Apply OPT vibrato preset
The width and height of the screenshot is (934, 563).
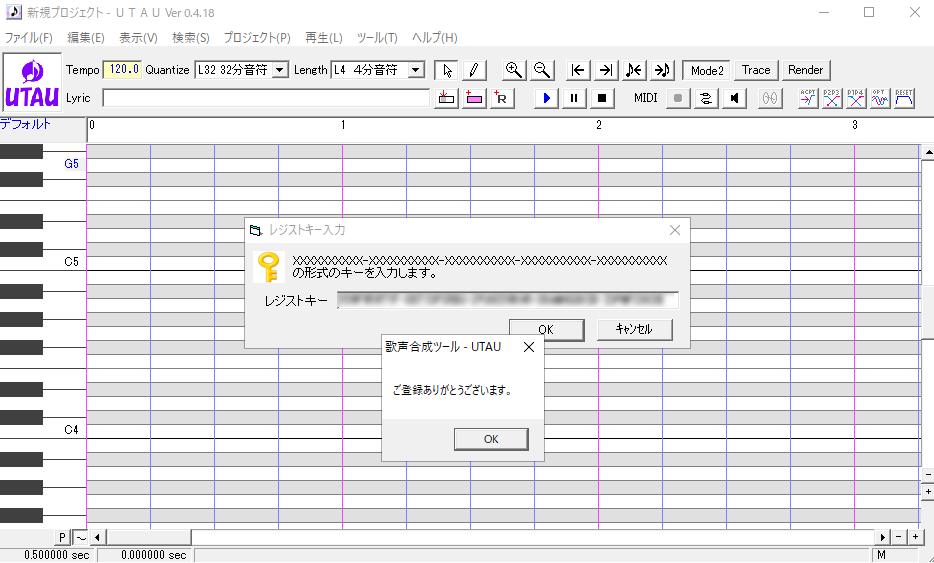tap(880, 98)
